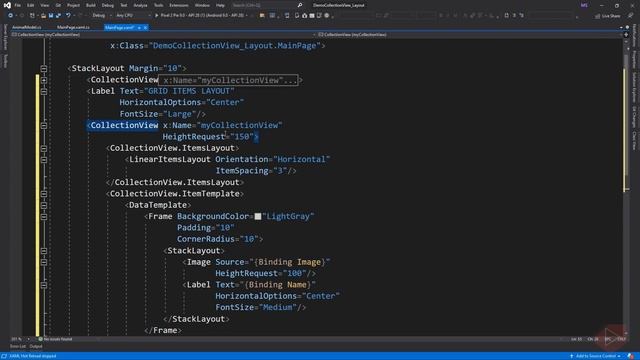
Task: Click the Undo toolbar icon
Action: [x=68, y=16]
